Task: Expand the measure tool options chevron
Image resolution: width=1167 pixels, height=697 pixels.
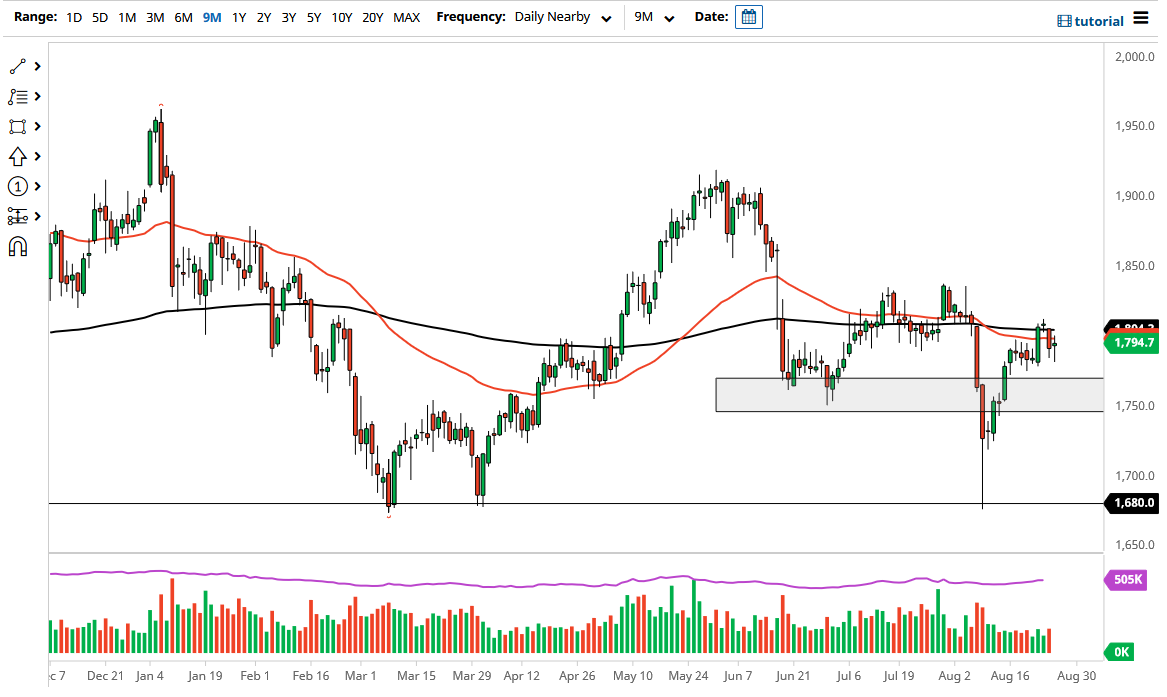Action: (37, 216)
